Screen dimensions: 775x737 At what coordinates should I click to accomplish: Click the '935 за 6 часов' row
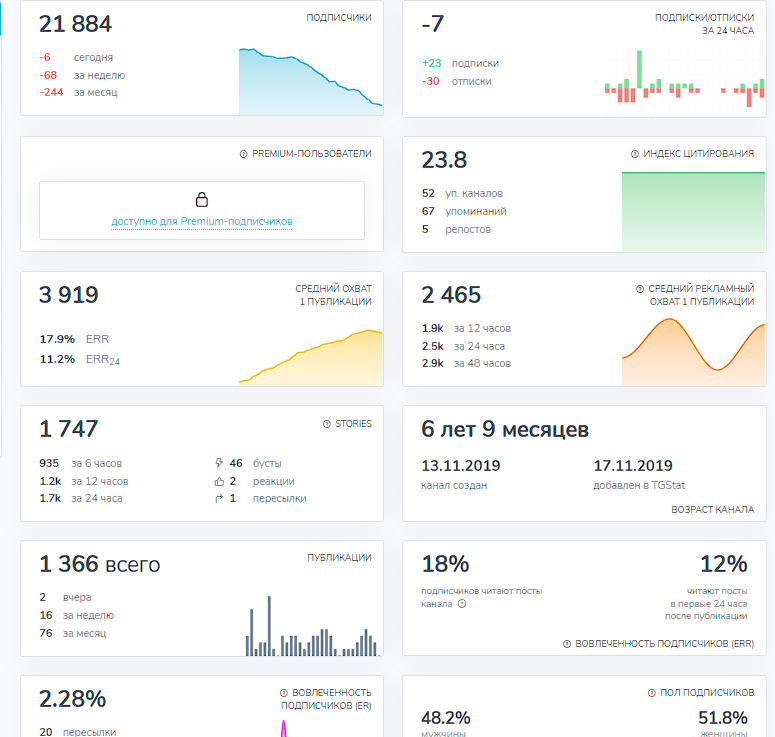(x=81, y=463)
